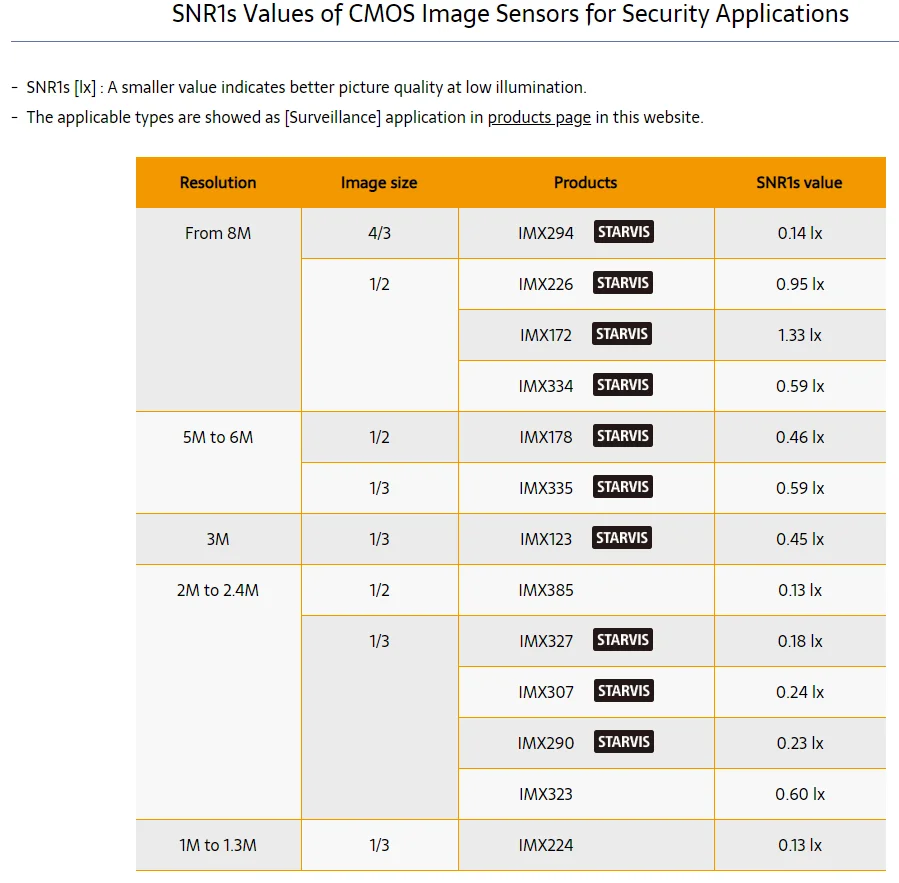
Task: Click the STARVIS badge beside IMX327
Action: coord(622,640)
